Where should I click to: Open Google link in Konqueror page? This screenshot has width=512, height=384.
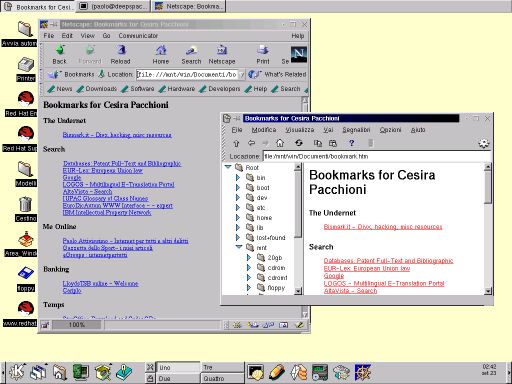(x=334, y=276)
